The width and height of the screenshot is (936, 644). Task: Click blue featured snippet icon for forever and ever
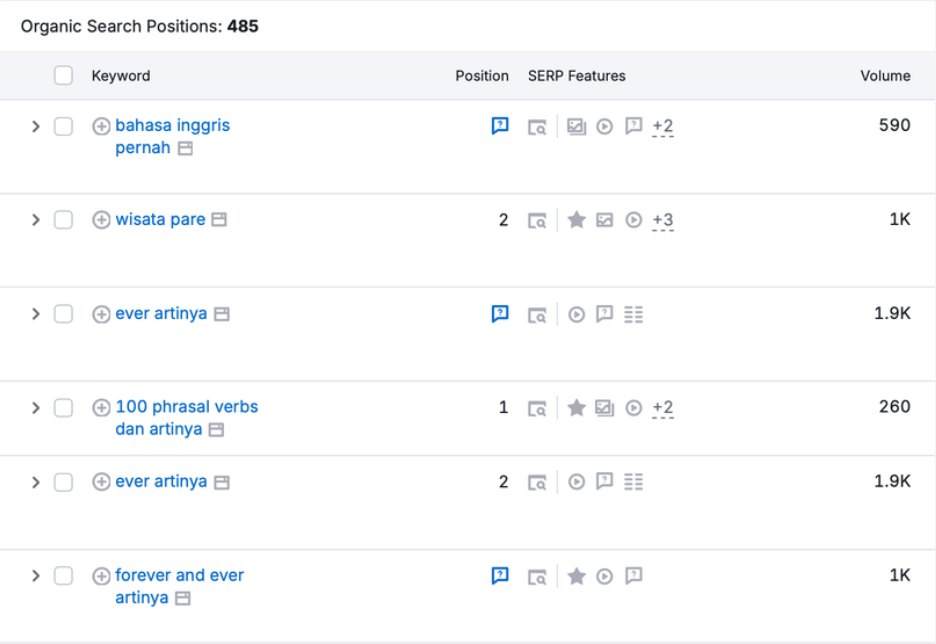click(500, 575)
